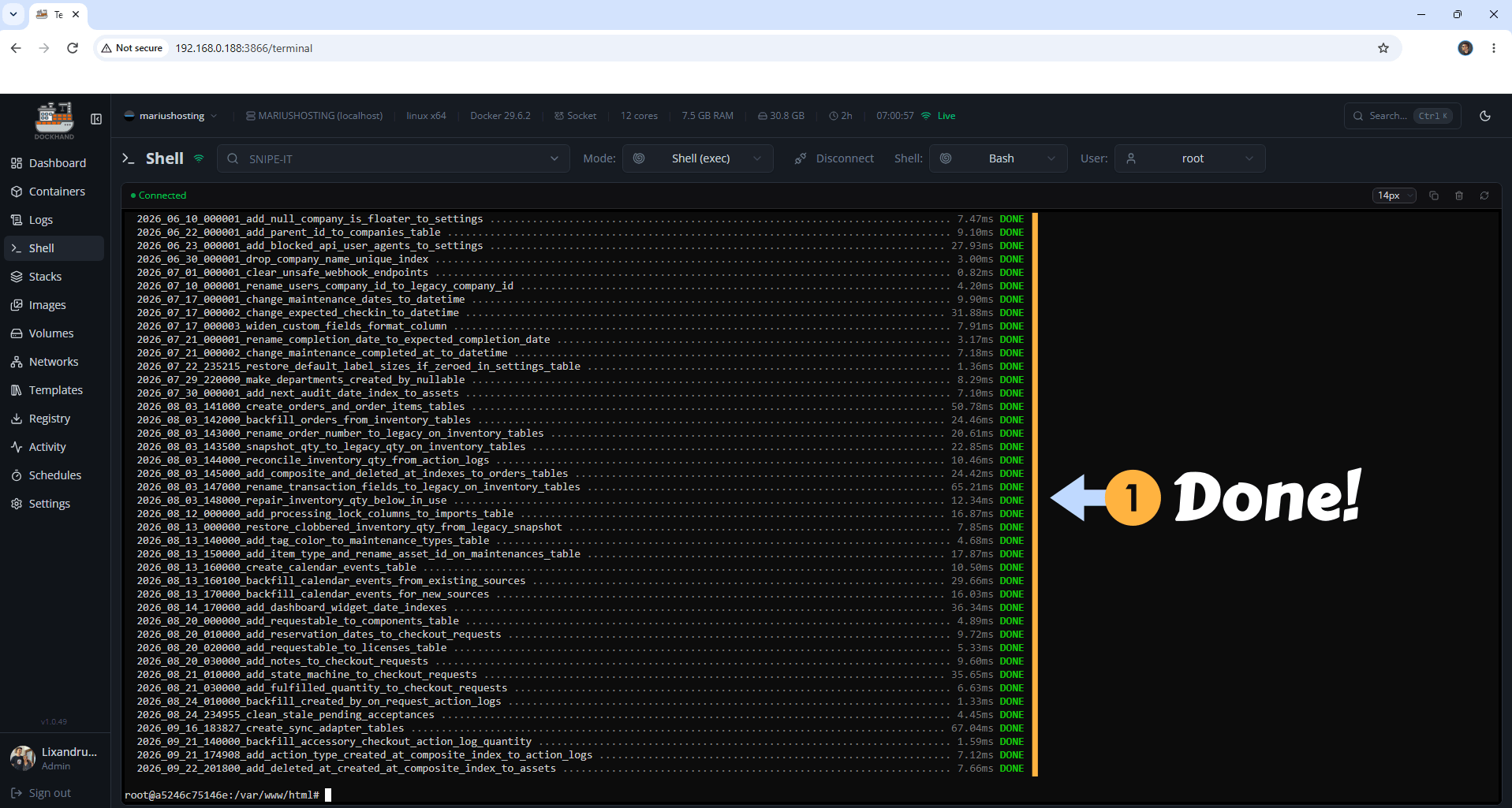Open Lixandru admin user profile
Viewport: 1512px width, 808px height.
54,758
